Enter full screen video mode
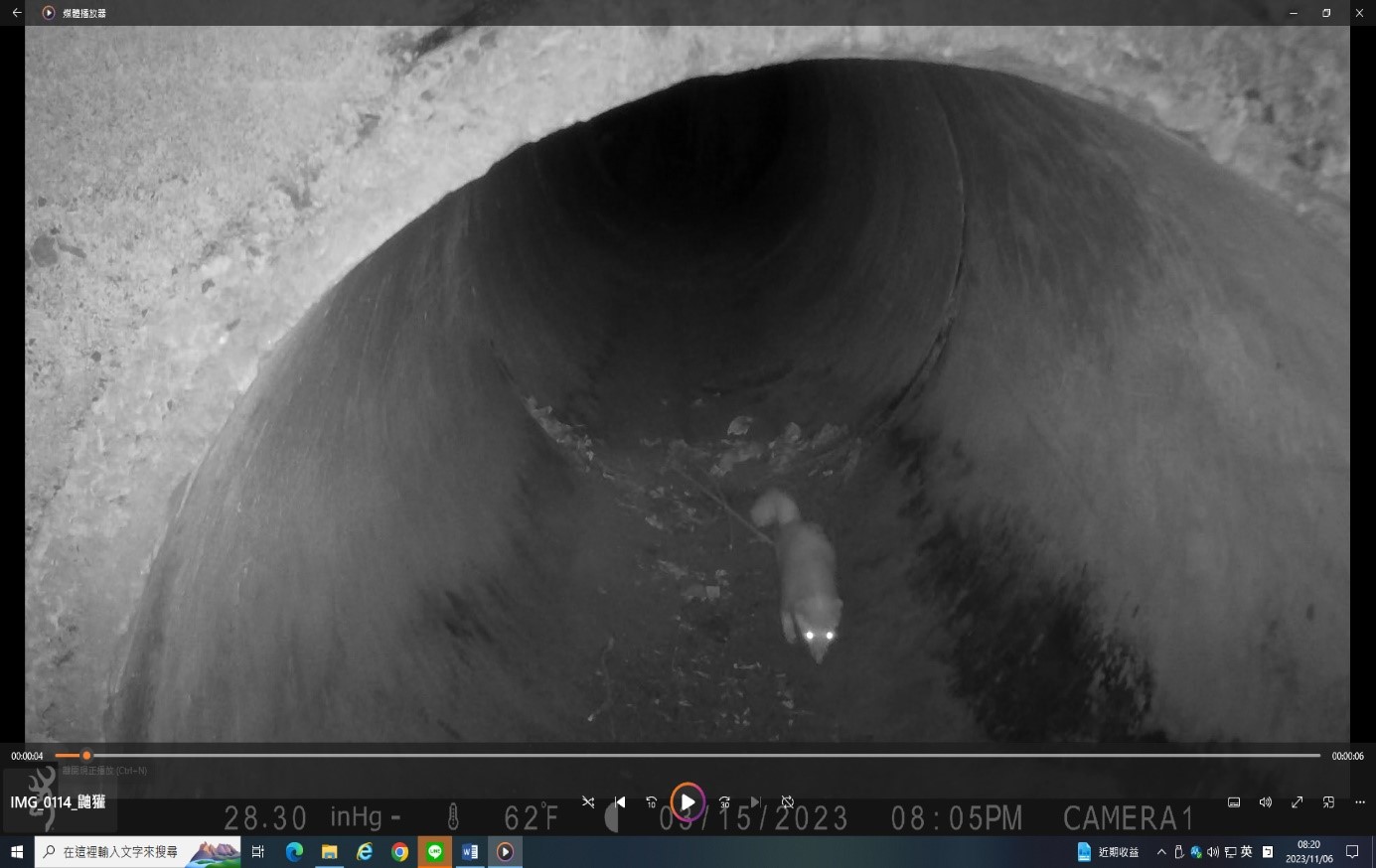Viewport: 1376px width, 868px height. (1297, 802)
